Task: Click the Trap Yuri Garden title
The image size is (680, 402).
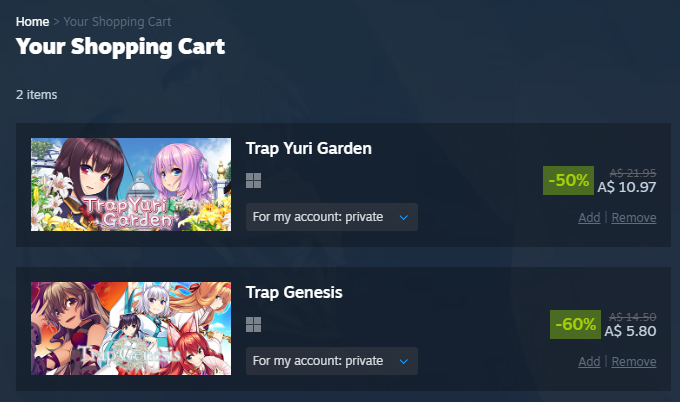Action: 308,148
